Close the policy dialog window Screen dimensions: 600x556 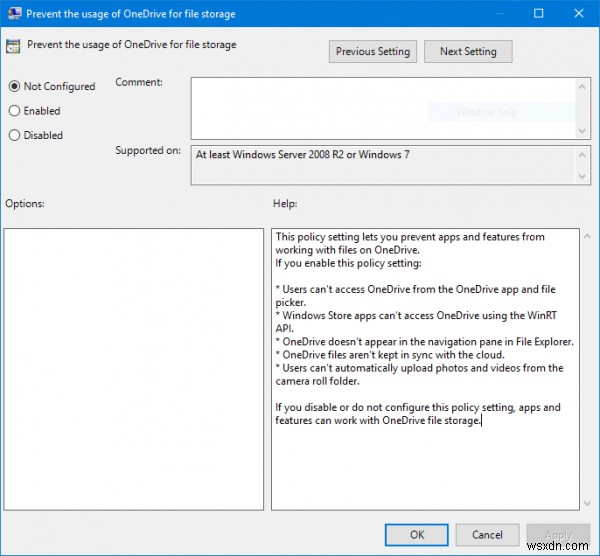pyautogui.click(x=579, y=13)
